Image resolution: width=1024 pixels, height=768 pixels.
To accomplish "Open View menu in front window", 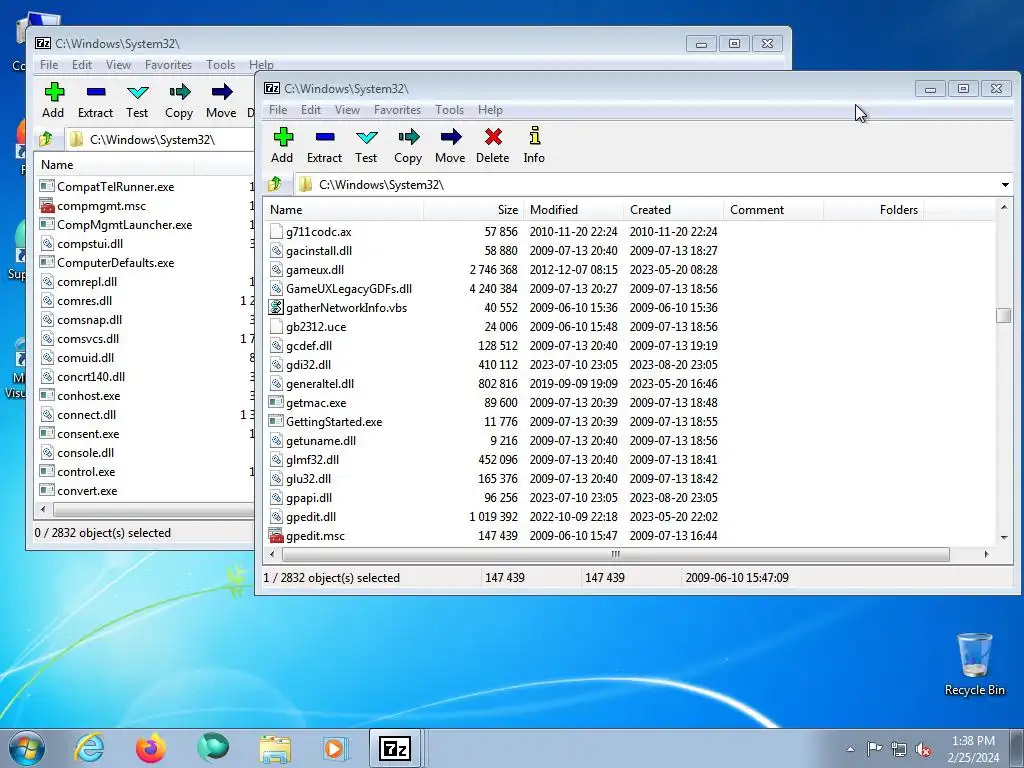I will coord(347,110).
